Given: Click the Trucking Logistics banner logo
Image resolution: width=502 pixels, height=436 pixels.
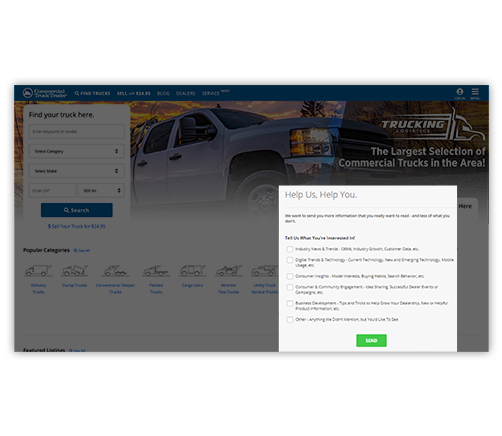Looking at the screenshot, I should 433,125.
